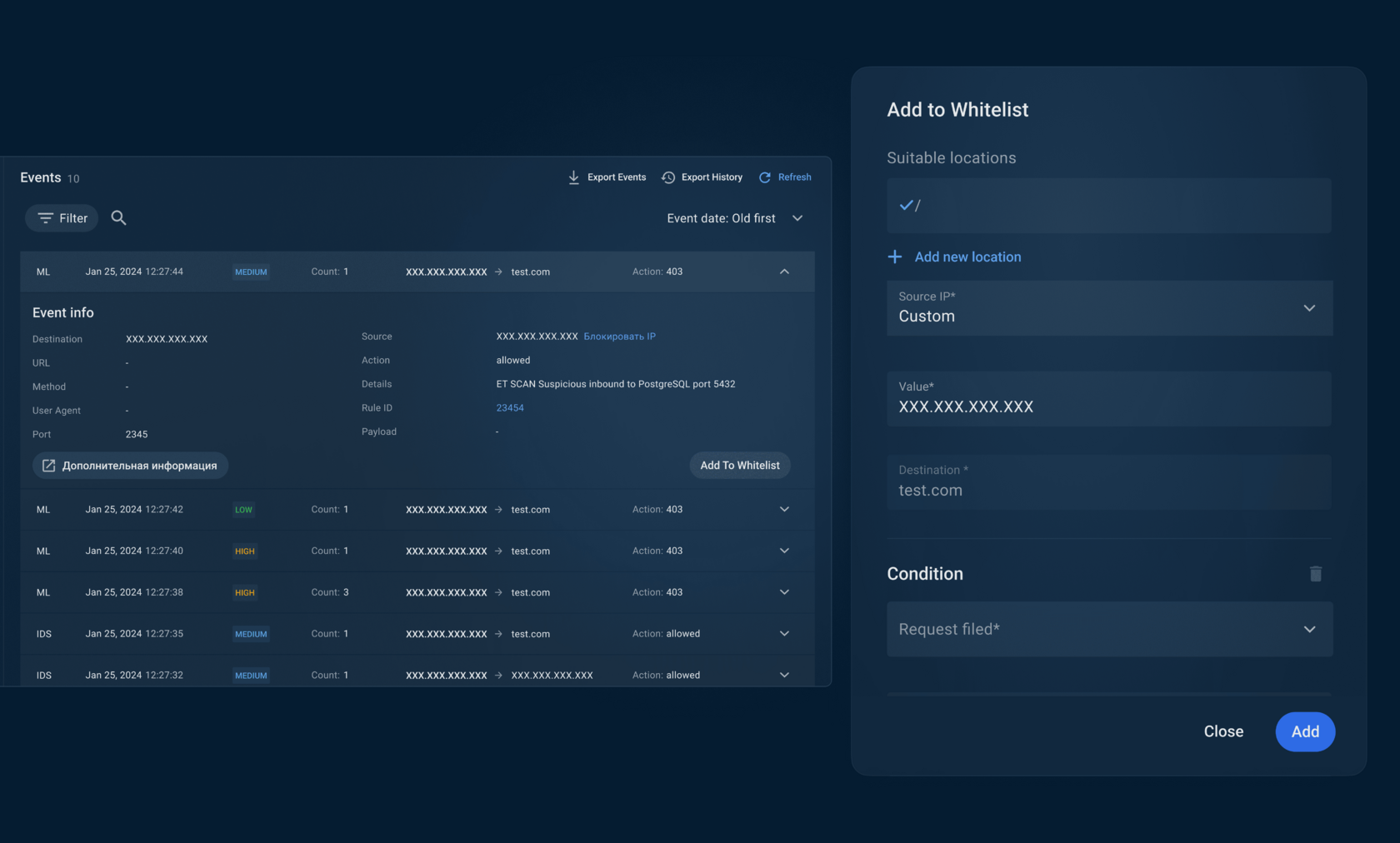Viewport: 1400px width, 843px height.
Task: Expand the 12:27:38 event with Count 3
Action: [784, 592]
